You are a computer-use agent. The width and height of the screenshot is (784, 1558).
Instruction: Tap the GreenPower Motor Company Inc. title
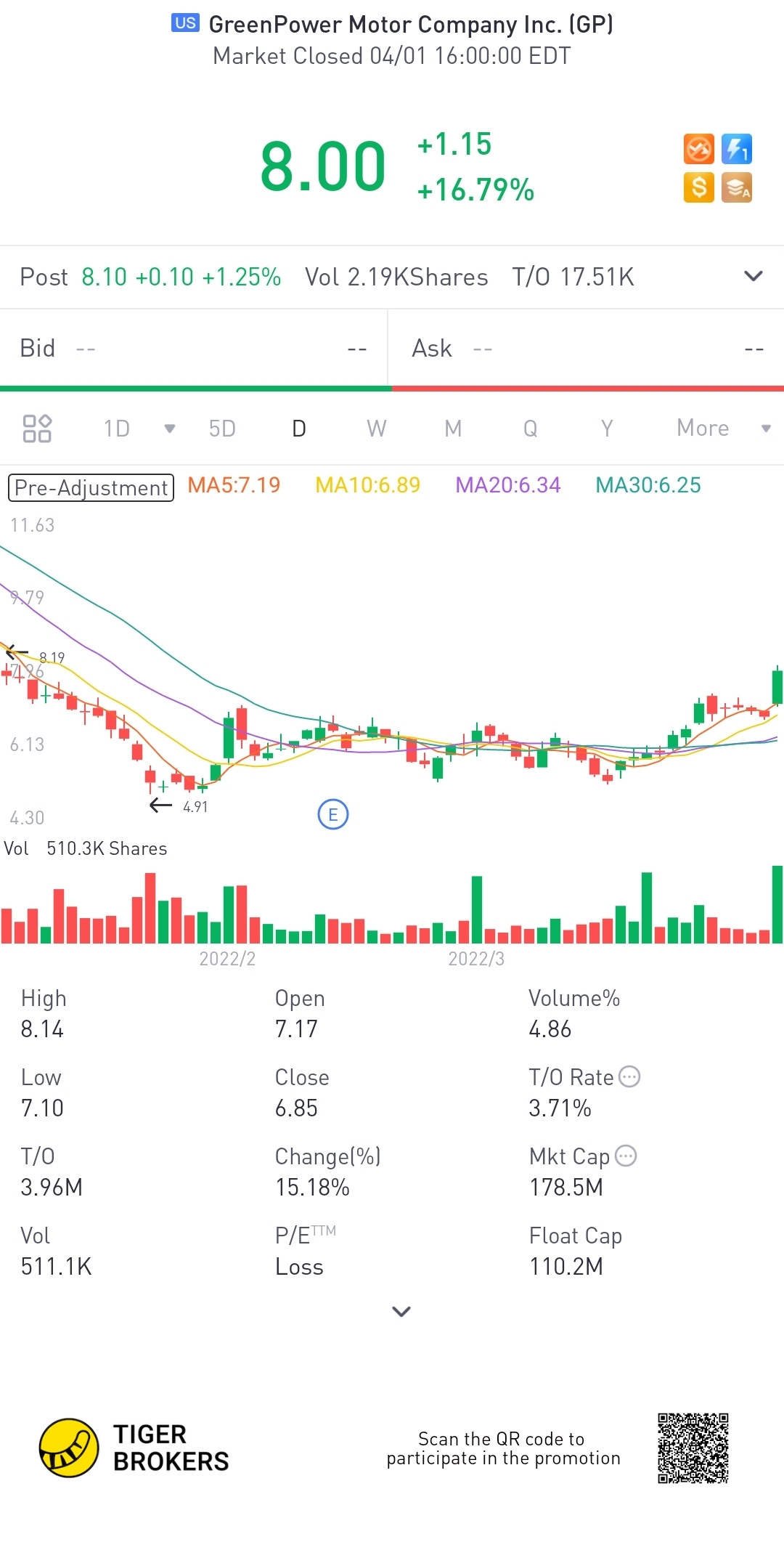(x=411, y=25)
